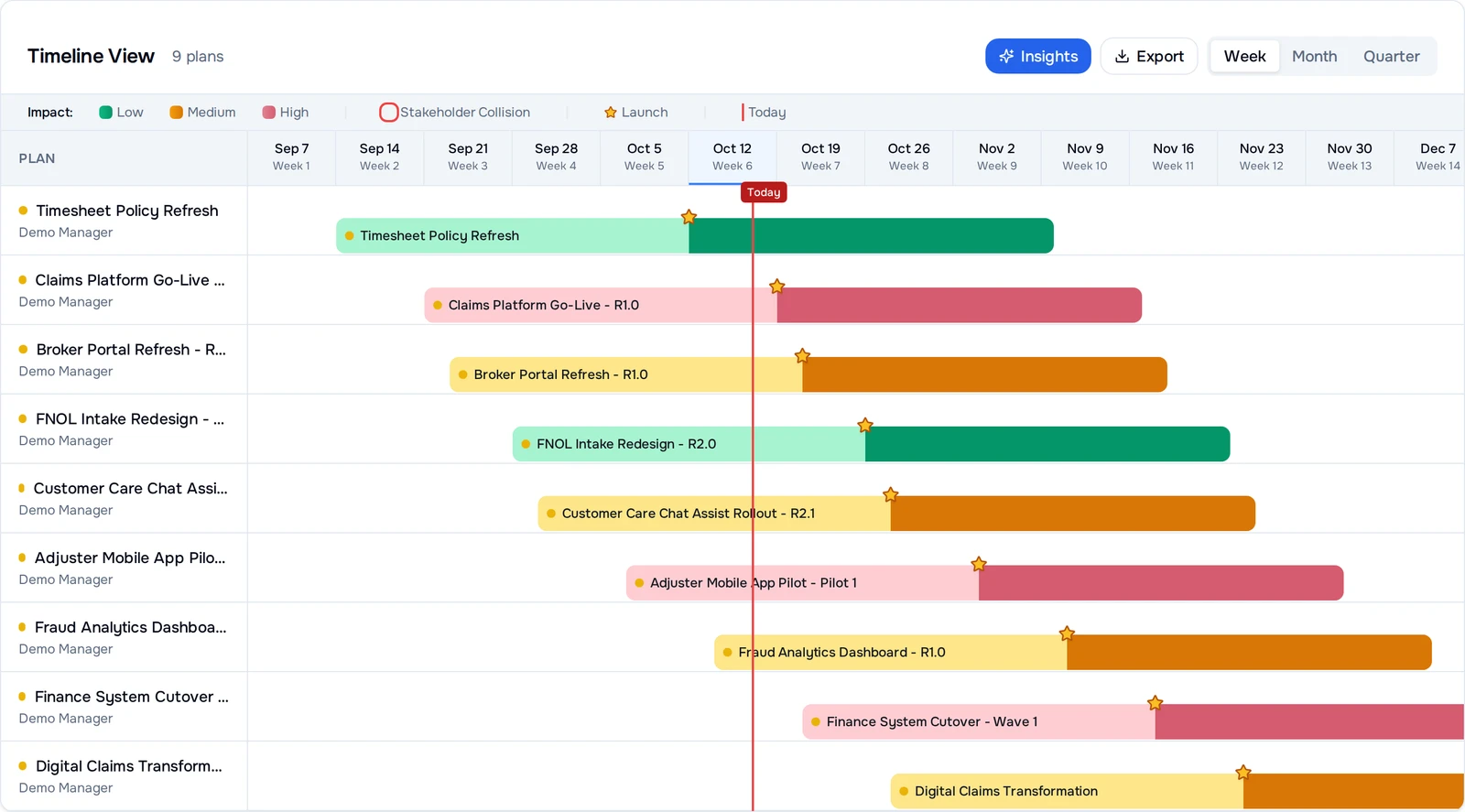The image size is (1465, 812).
Task: Click the Today marker flag
Action: click(764, 192)
